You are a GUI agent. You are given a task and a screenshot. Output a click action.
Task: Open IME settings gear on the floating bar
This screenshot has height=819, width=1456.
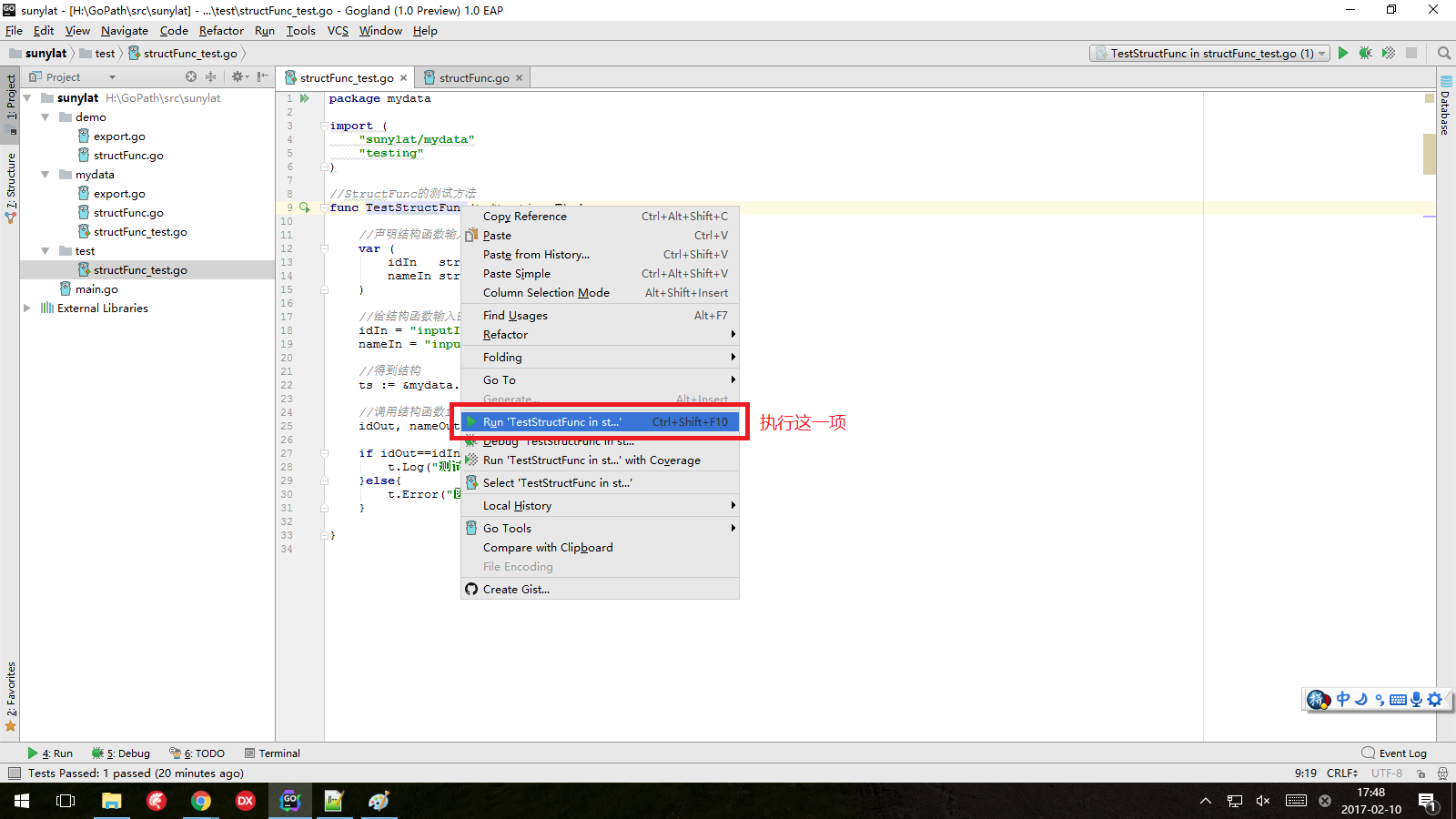[x=1435, y=699]
